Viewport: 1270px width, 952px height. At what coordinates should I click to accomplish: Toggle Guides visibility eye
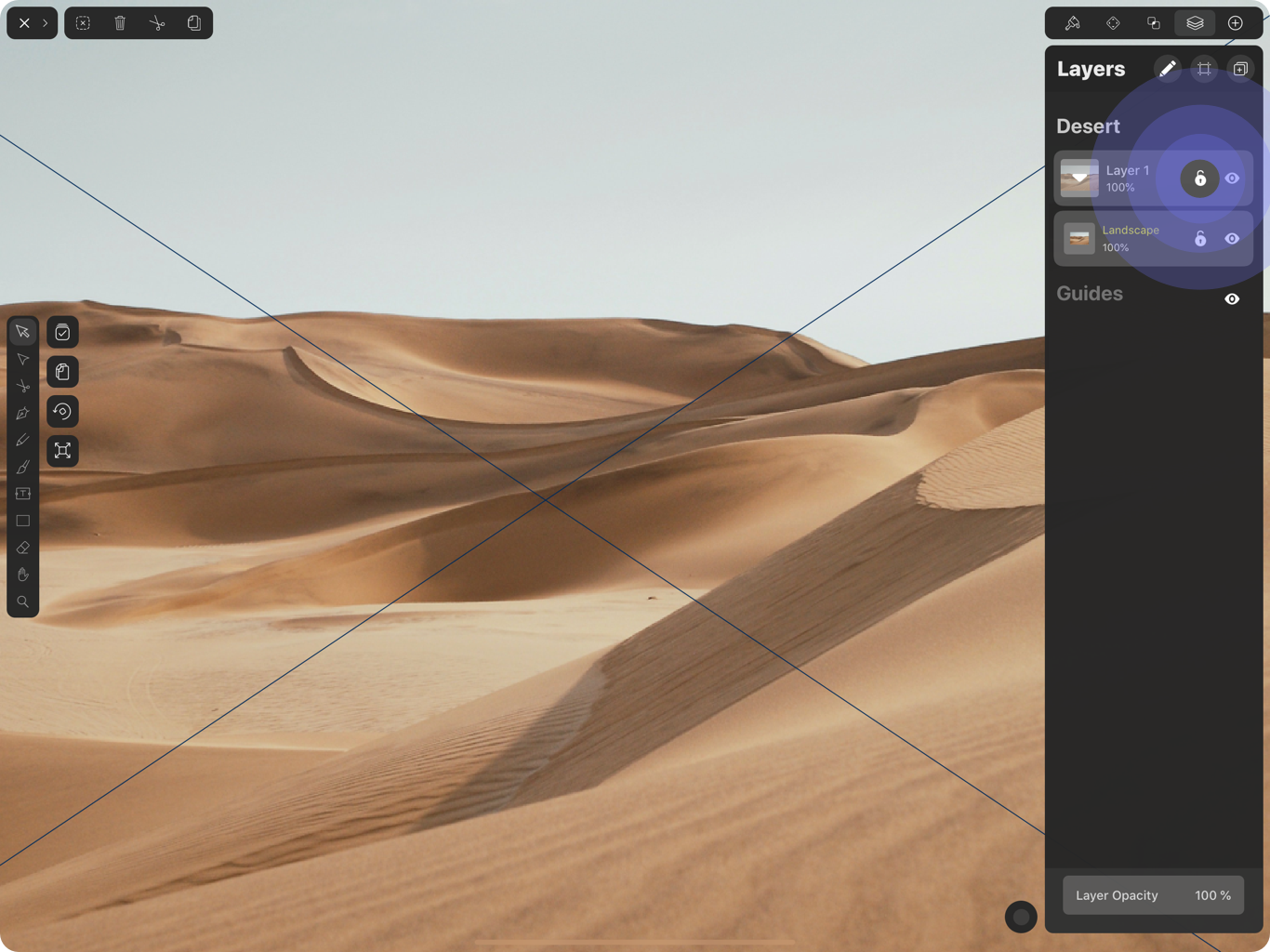click(1232, 299)
